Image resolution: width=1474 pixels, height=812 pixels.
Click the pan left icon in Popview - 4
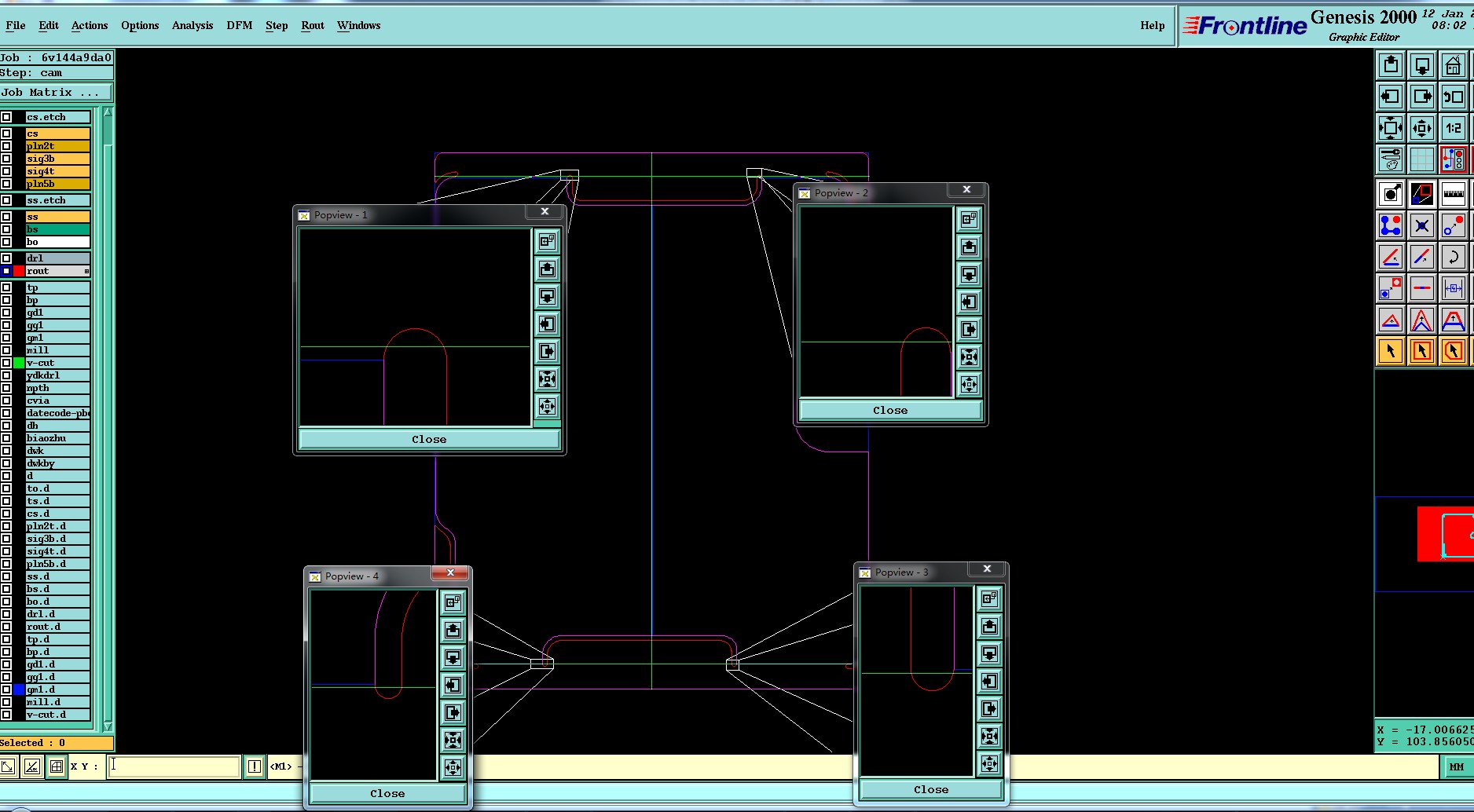(453, 685)
